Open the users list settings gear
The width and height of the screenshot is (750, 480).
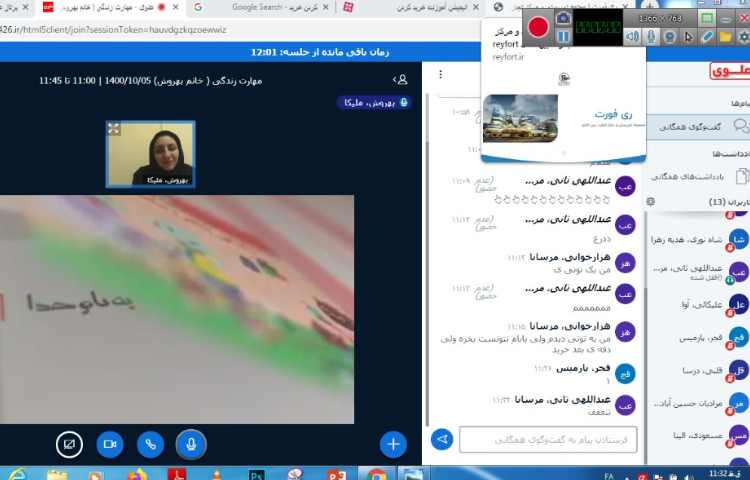pos(651,202)
